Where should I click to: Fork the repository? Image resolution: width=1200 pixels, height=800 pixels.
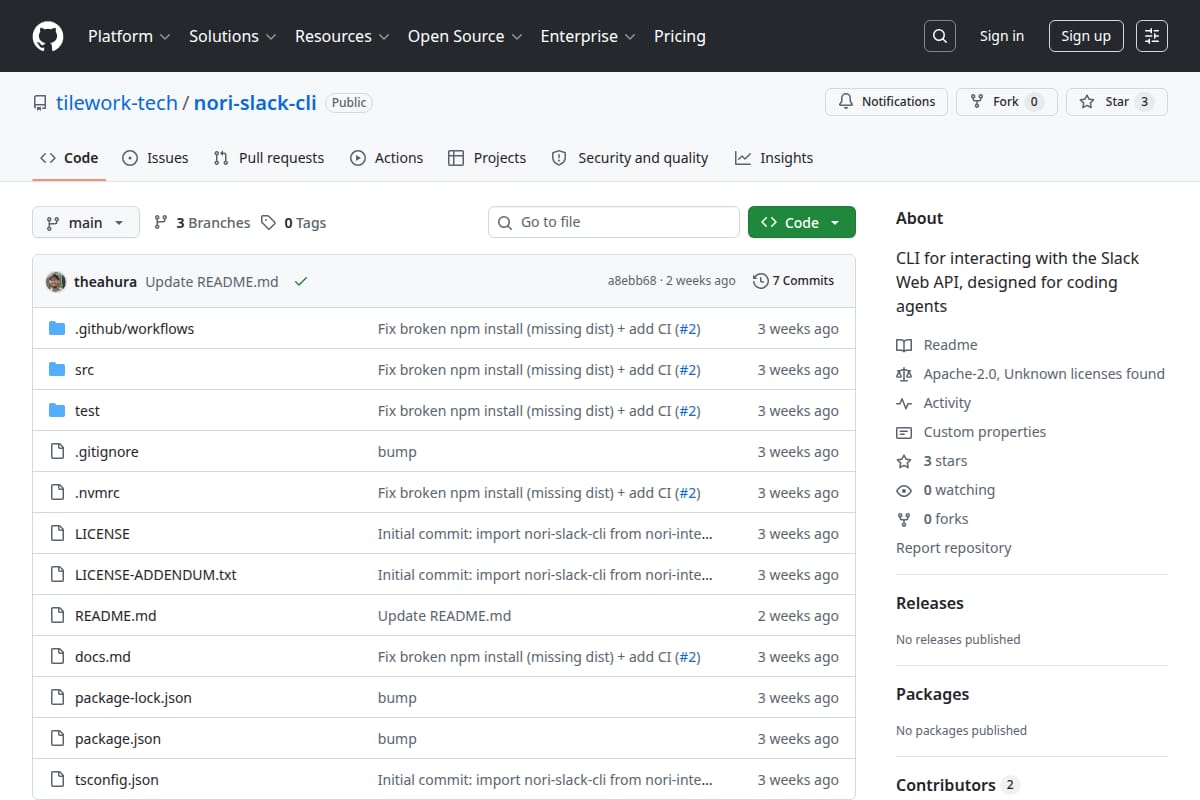point(1006,102)
